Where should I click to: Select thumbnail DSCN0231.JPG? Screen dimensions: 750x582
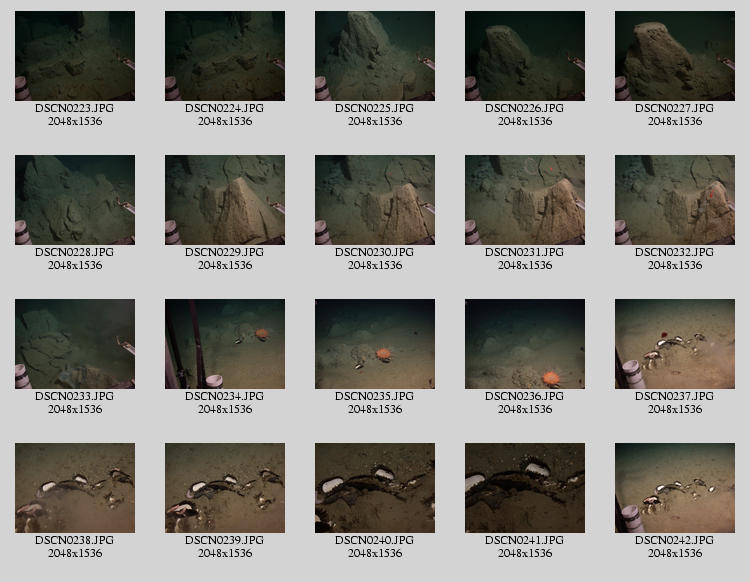click(525, 200)
